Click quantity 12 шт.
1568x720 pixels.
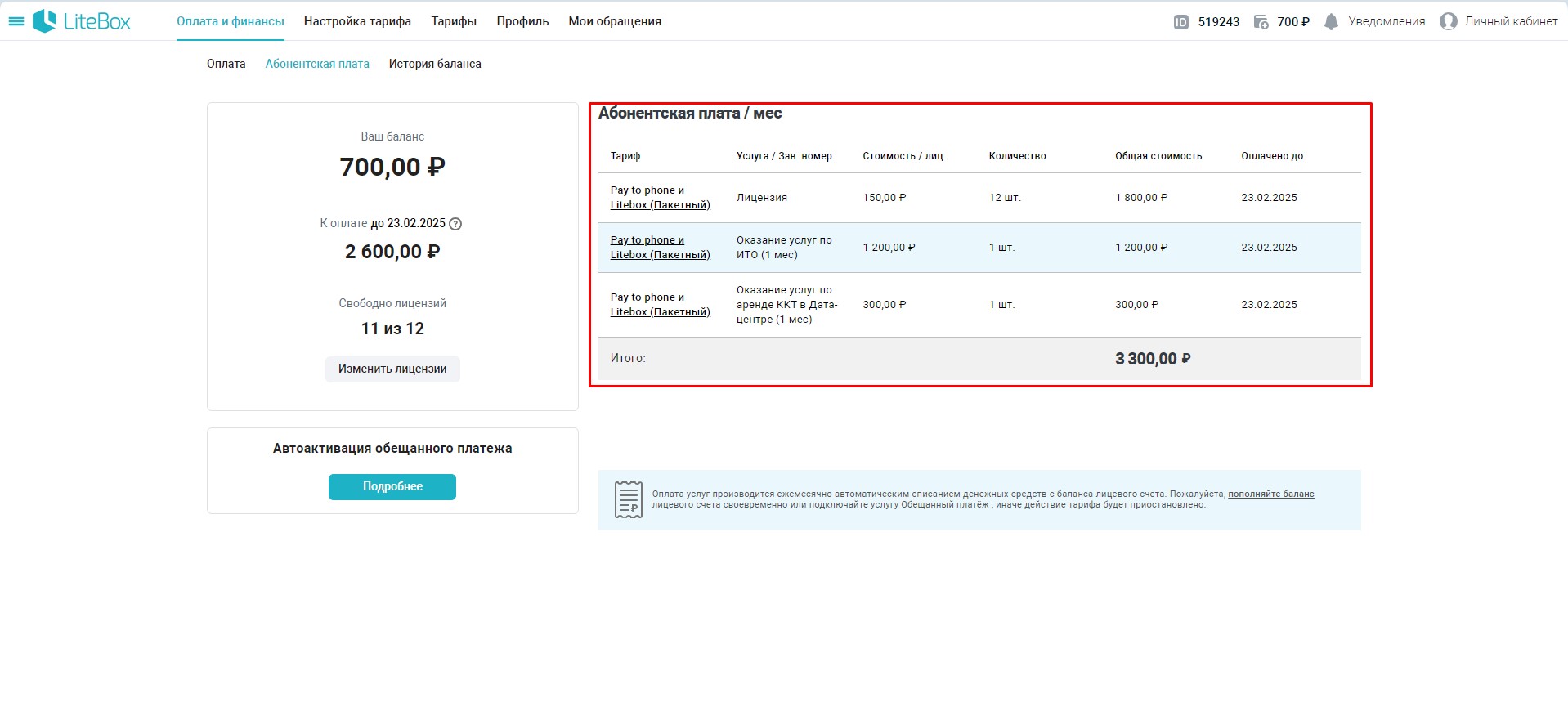tap(1005, 198)
